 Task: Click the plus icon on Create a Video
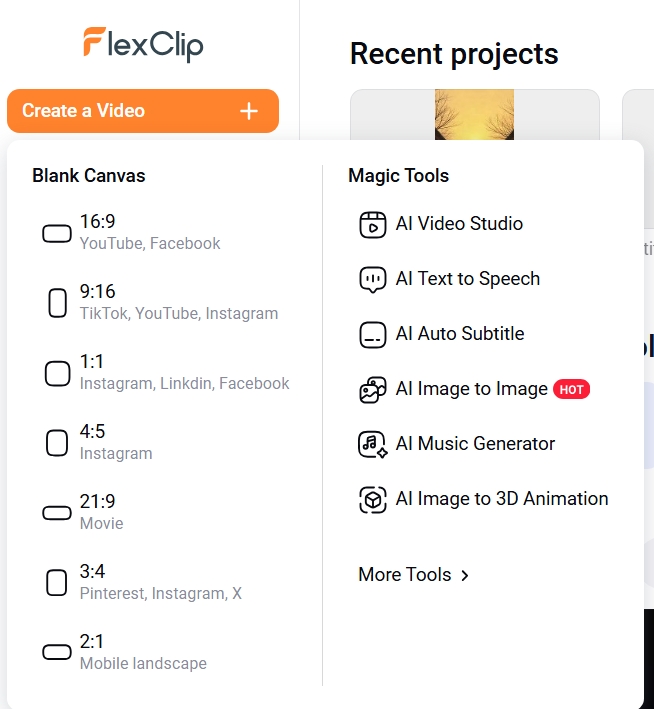click(249, 111)
